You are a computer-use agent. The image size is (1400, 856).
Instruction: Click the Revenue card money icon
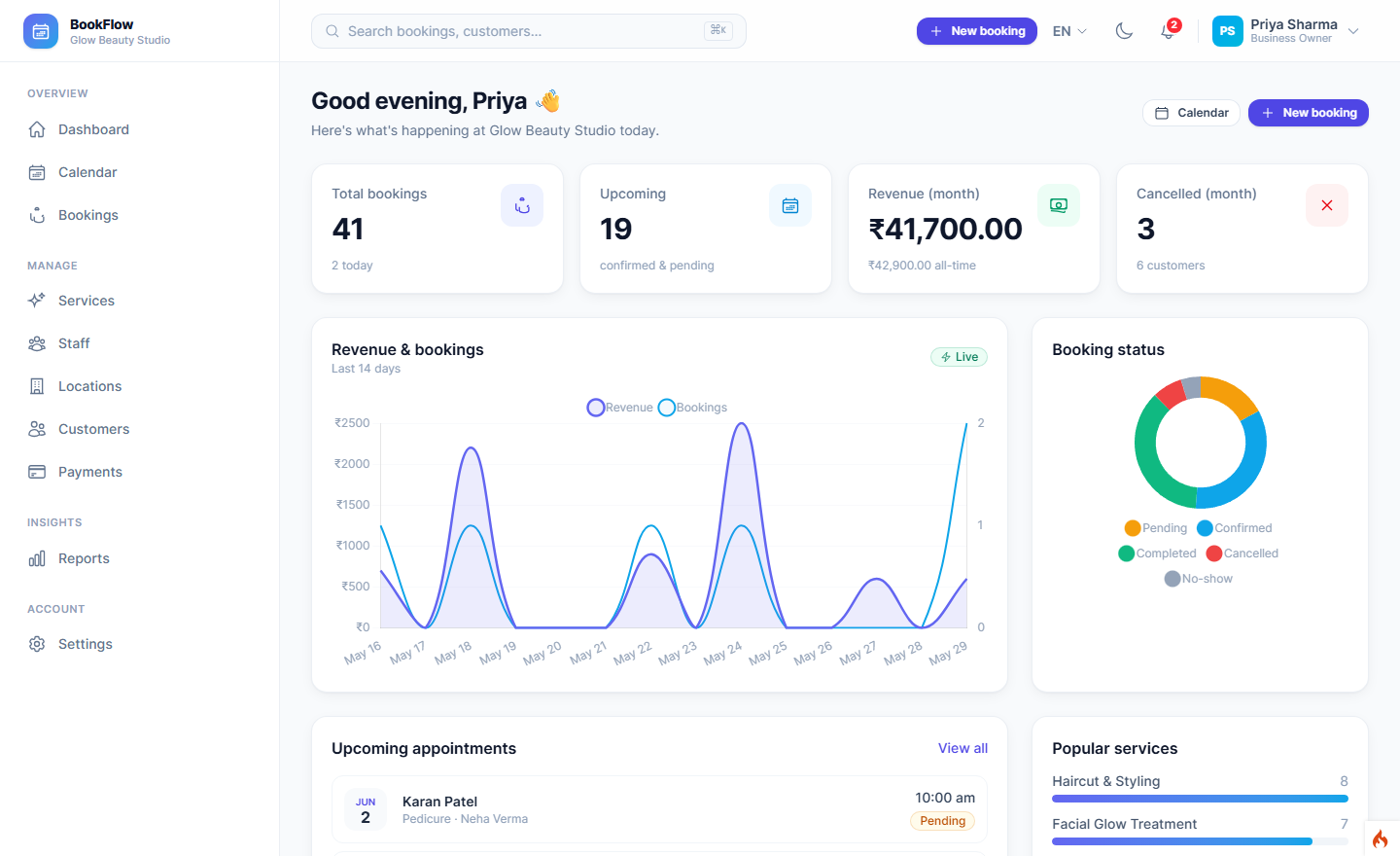(x=1059, y=205)
